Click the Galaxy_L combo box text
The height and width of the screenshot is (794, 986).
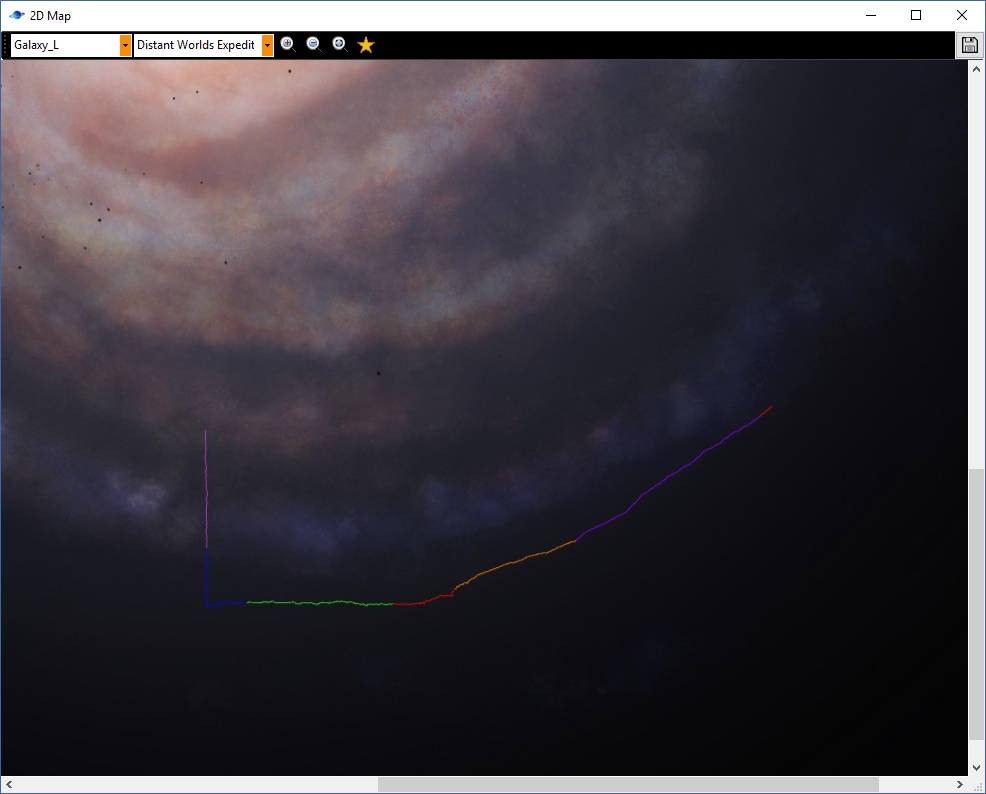click(36, 45)
